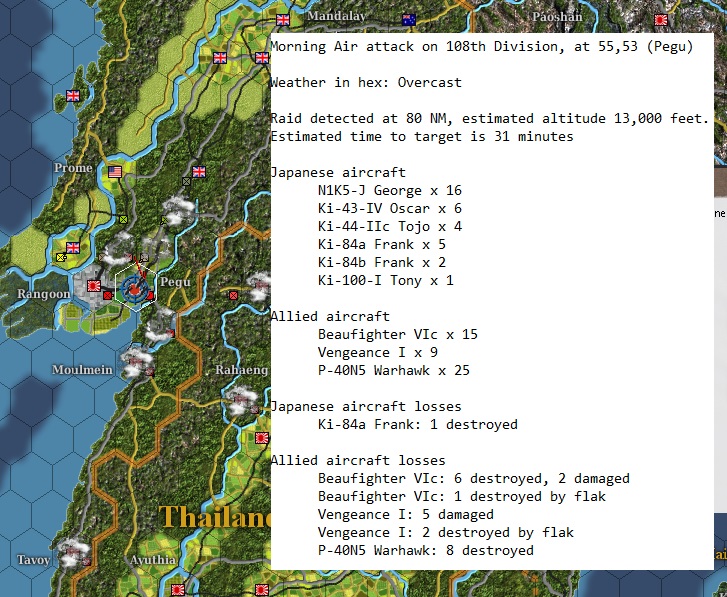Select the cloud-covered base beneath Rahaeng label

(241, 401)
